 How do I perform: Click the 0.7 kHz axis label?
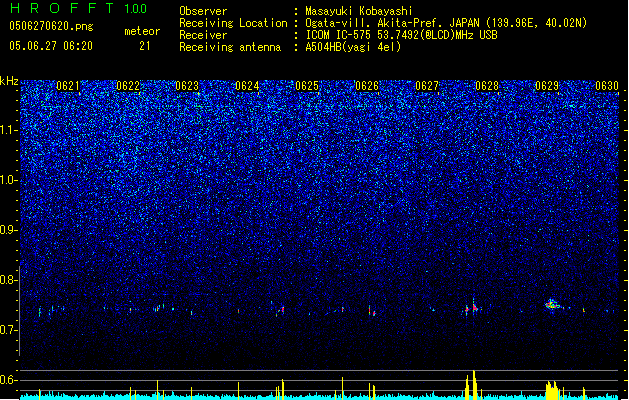[9, 330]
